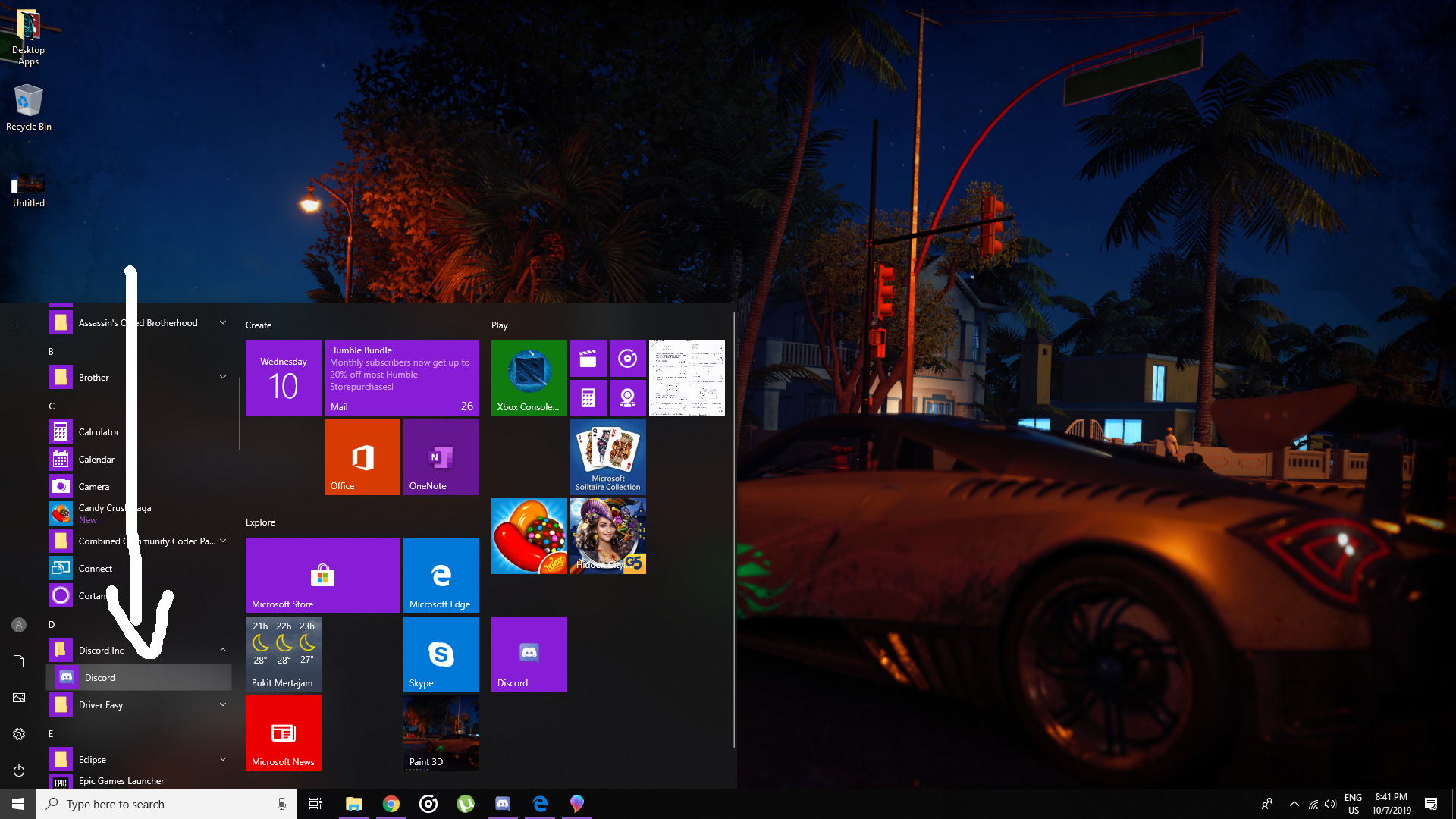
Task: Click the Create tile group heading
Action: pyautogui.click(x=259, y=325)
